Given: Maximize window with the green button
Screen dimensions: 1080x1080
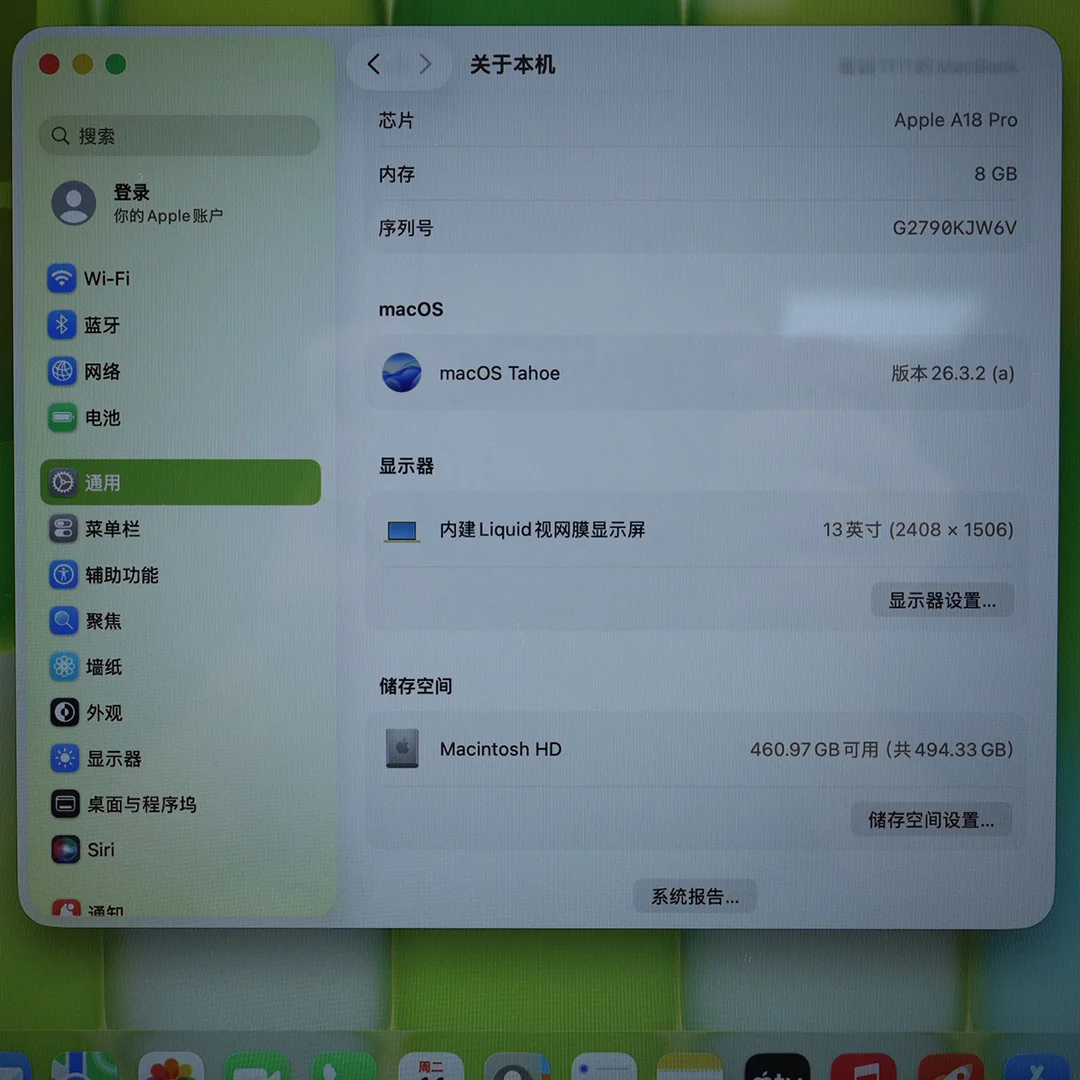Looking at the screenshot, I should (116, 64).
